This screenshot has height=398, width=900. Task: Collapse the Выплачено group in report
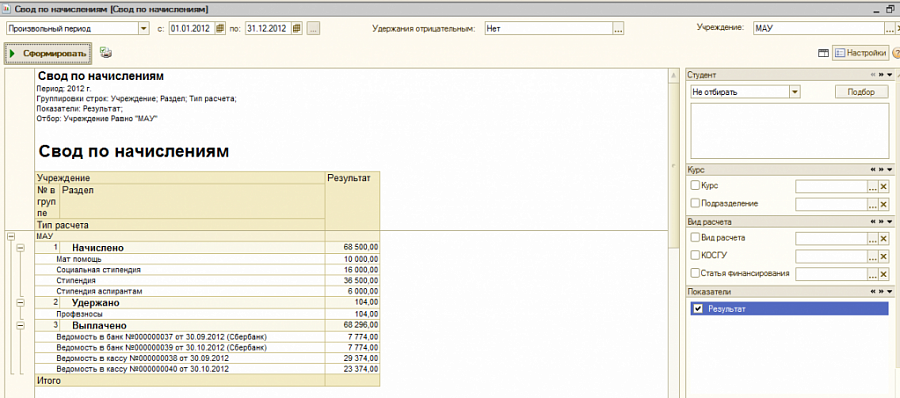tap(21, 326)
